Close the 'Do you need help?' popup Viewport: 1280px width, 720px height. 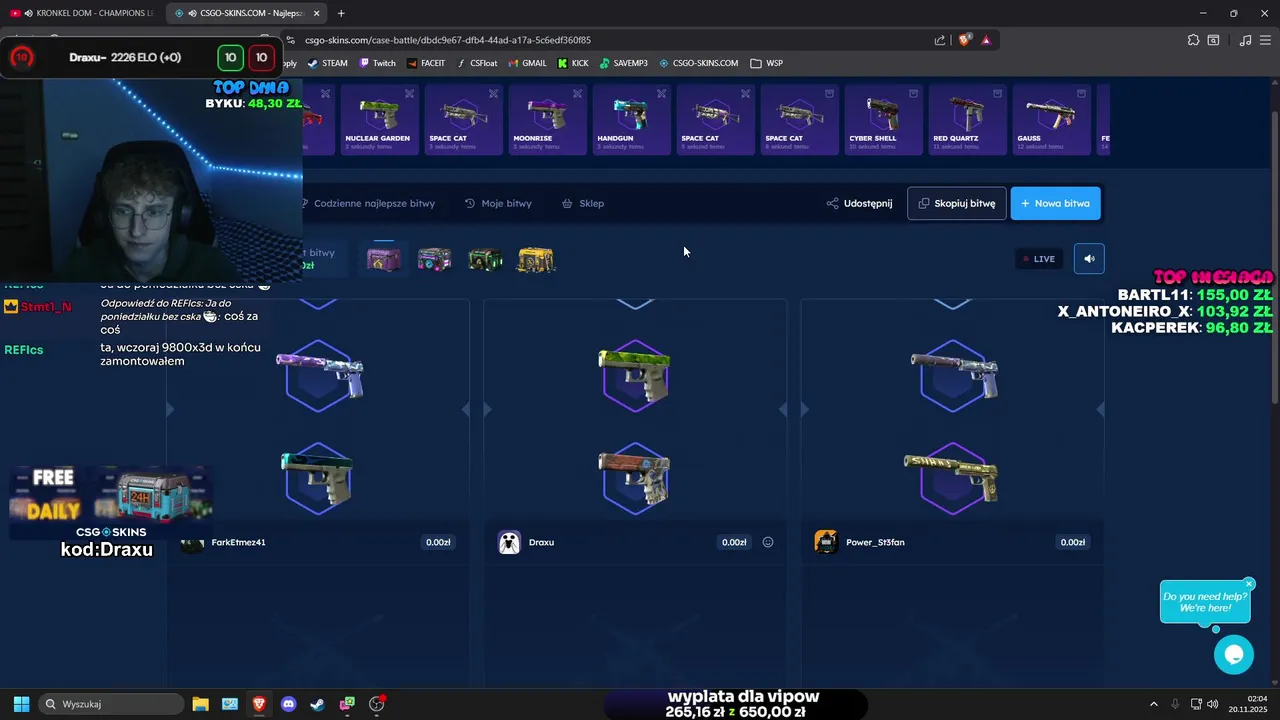point(1249,584)
